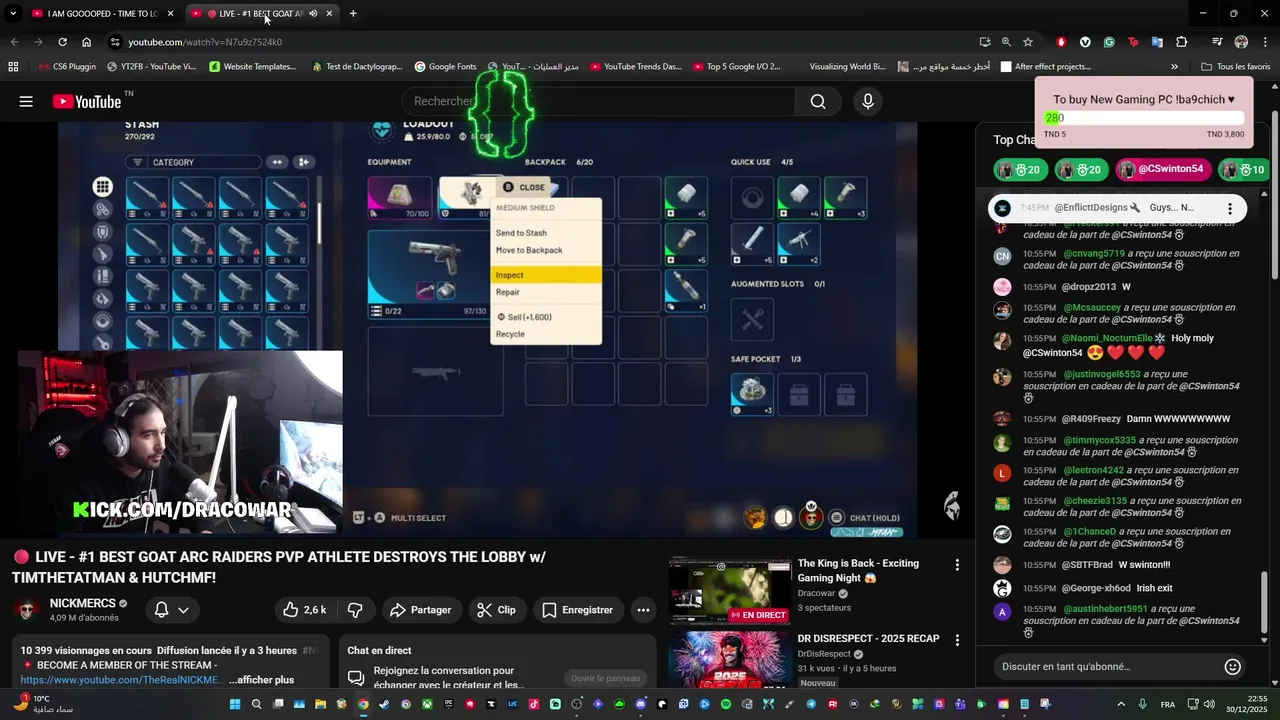This screenshot has height=720, width=1280.
Task: Open The King is Back thumbnail
Action: coord(729,590)
